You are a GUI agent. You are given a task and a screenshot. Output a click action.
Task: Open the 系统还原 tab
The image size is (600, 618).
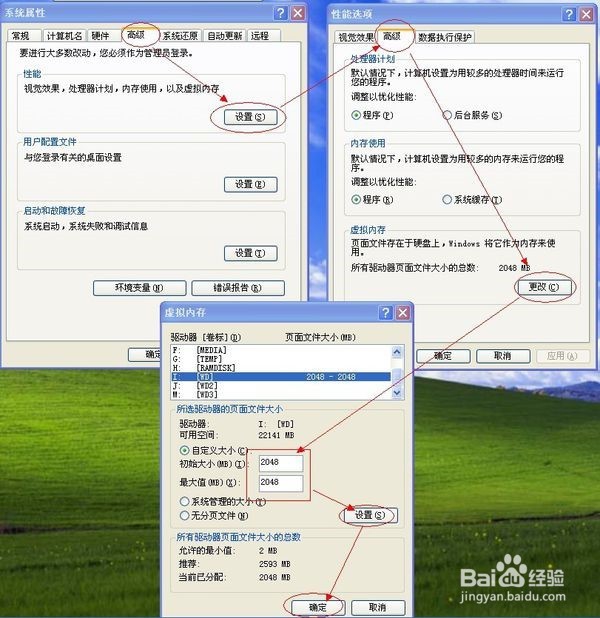point(180,36)
